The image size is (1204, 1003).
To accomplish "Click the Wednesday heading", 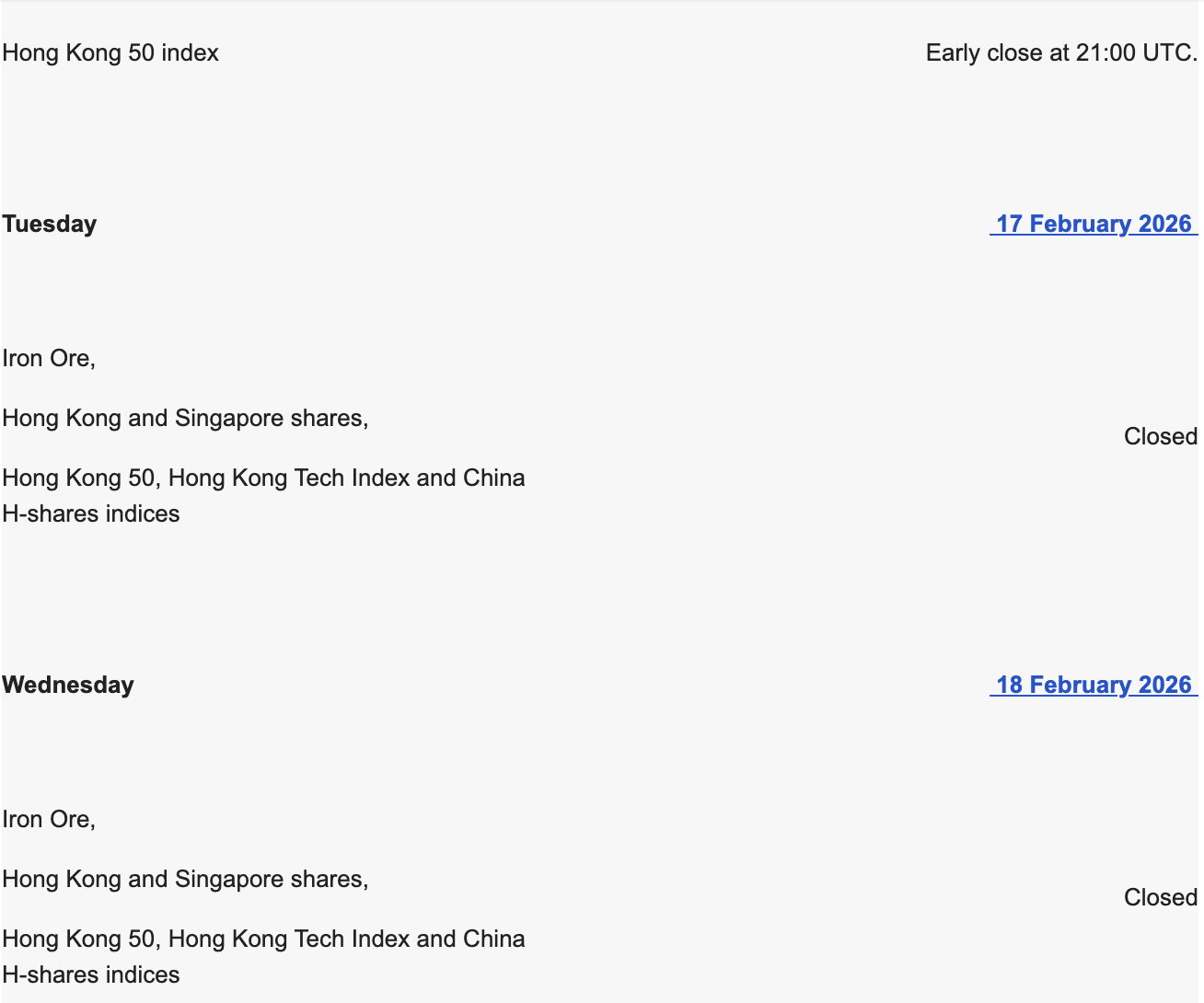I will coord(68,685).
